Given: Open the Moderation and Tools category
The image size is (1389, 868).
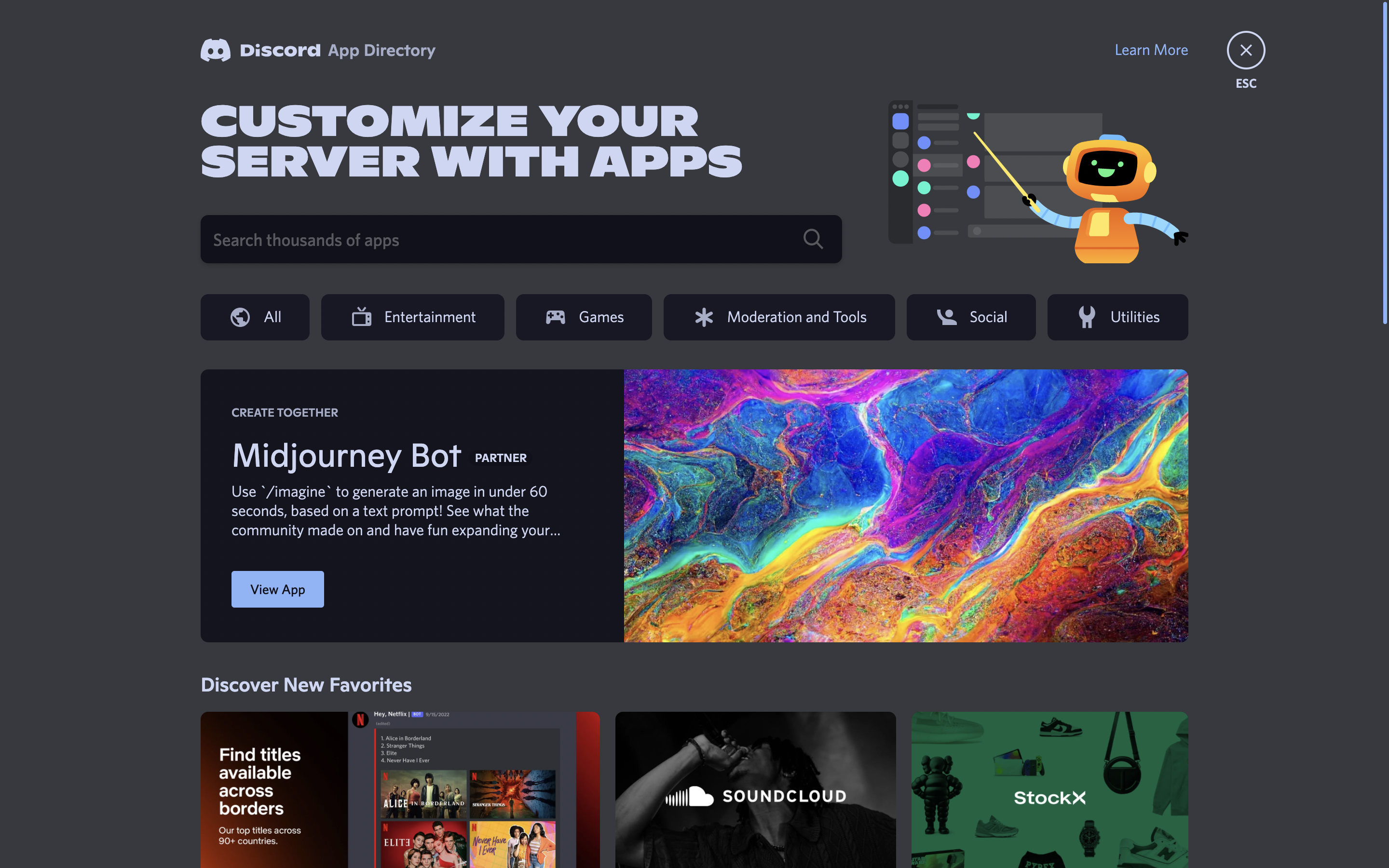Looking at the screenshot, I should tap(779, 317).
